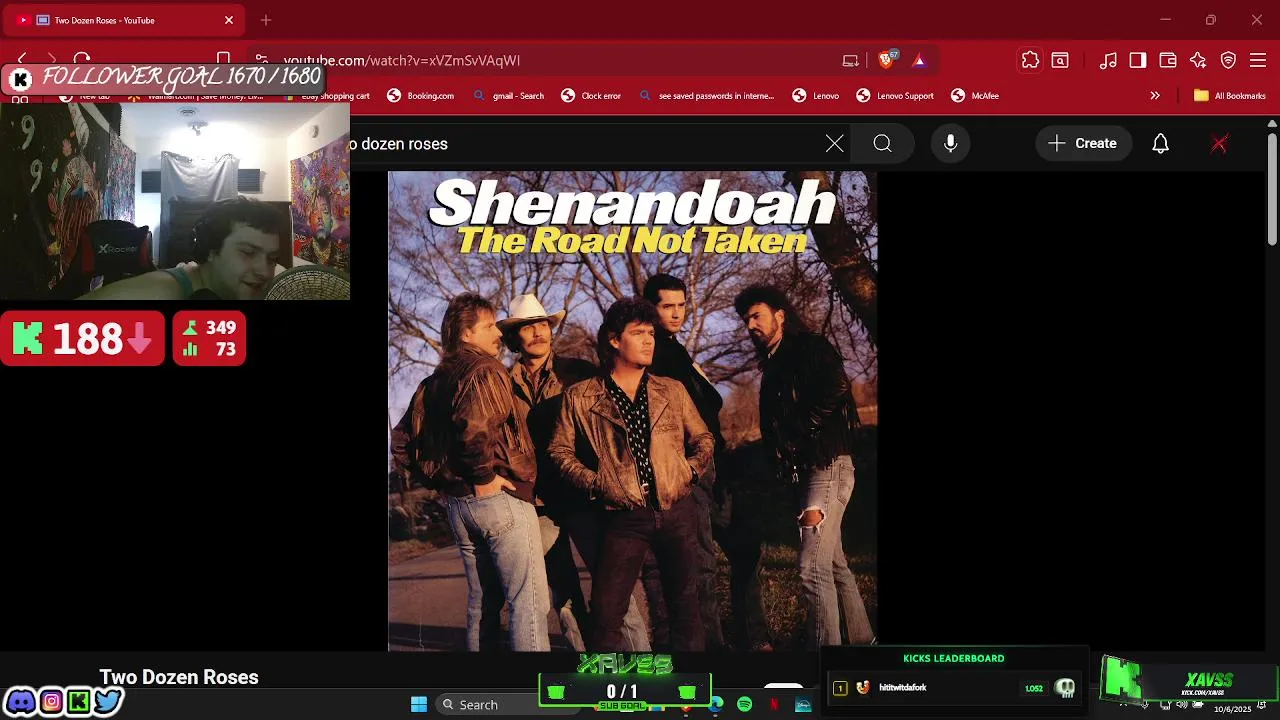
Task: Click the Brave Rewards triangle icon
Action: point(919,60)
